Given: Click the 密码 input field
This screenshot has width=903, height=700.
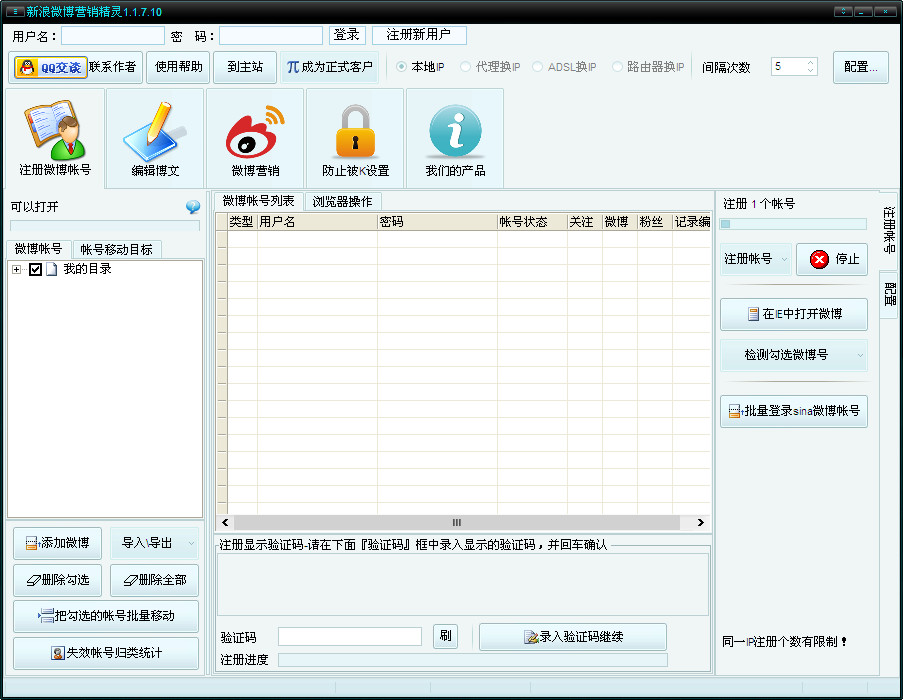Looking at the screenshot, I should (x=271, y=36).
